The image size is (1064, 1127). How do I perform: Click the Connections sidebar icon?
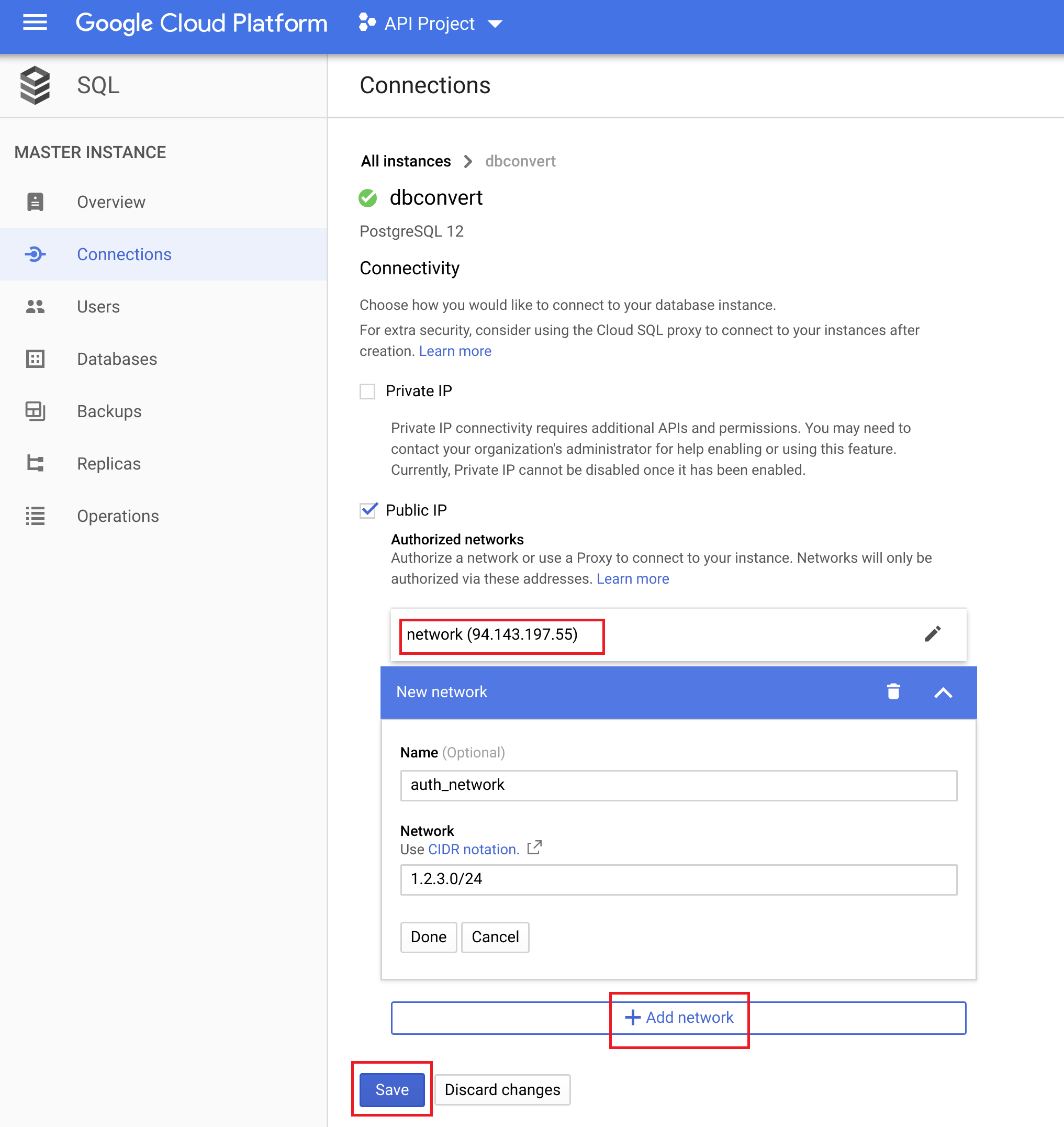point(35,254)
